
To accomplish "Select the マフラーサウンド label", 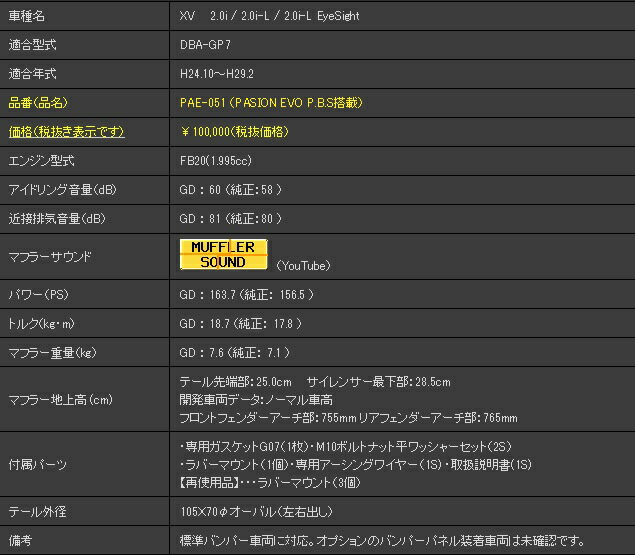I will point(50,256).
